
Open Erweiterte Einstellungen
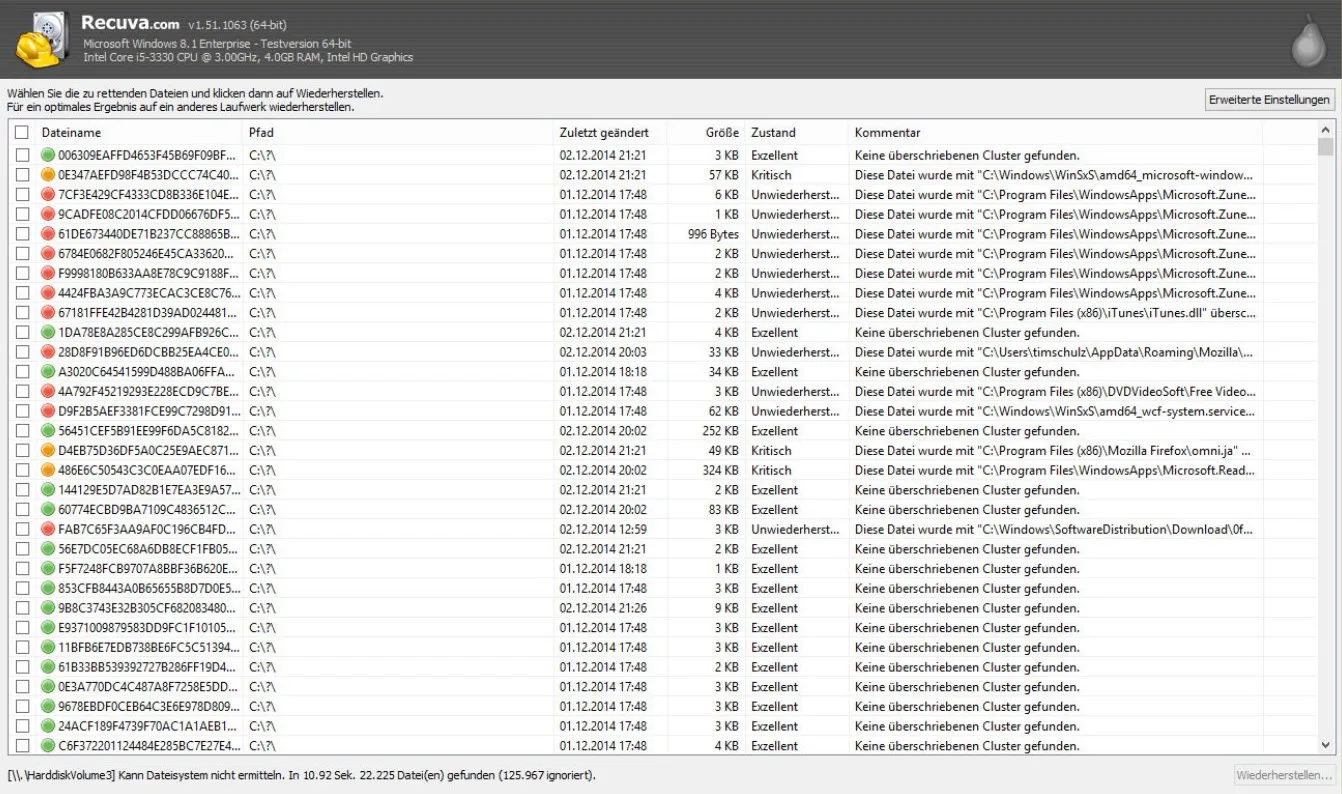1270,100
